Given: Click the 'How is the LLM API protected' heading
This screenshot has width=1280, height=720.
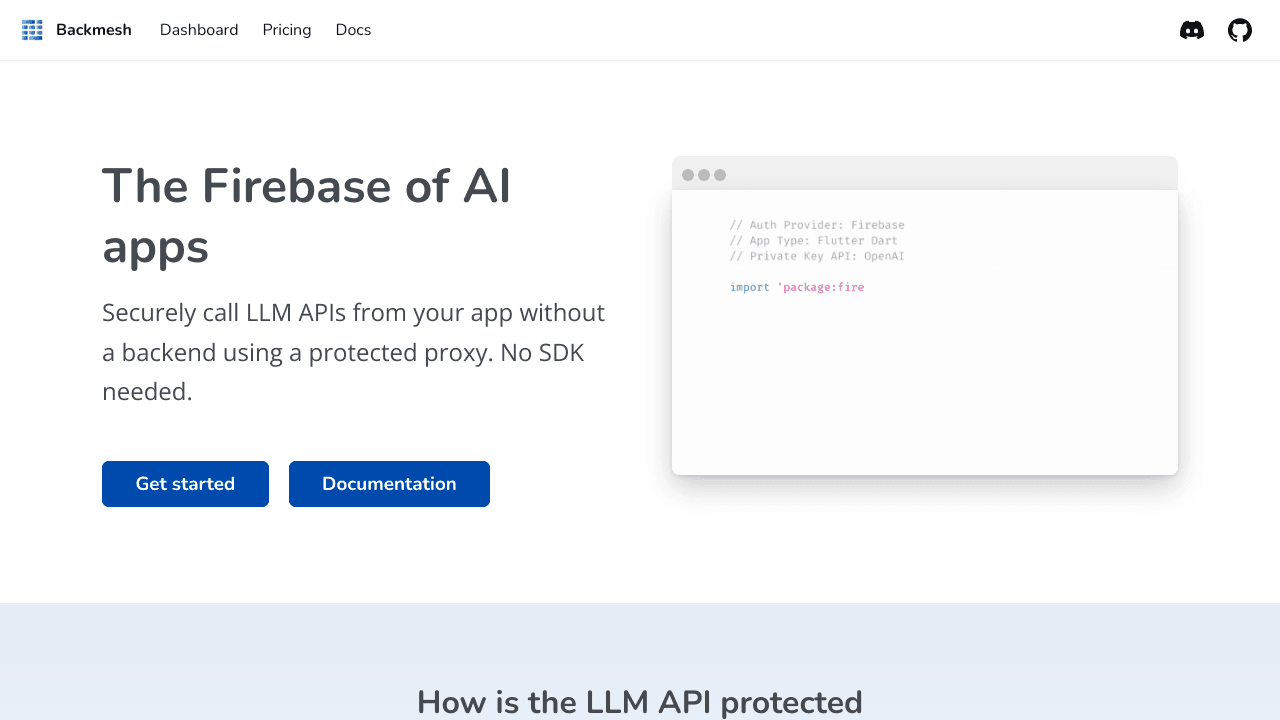Looking at the screenshot, I should click(x=639, y=701).
